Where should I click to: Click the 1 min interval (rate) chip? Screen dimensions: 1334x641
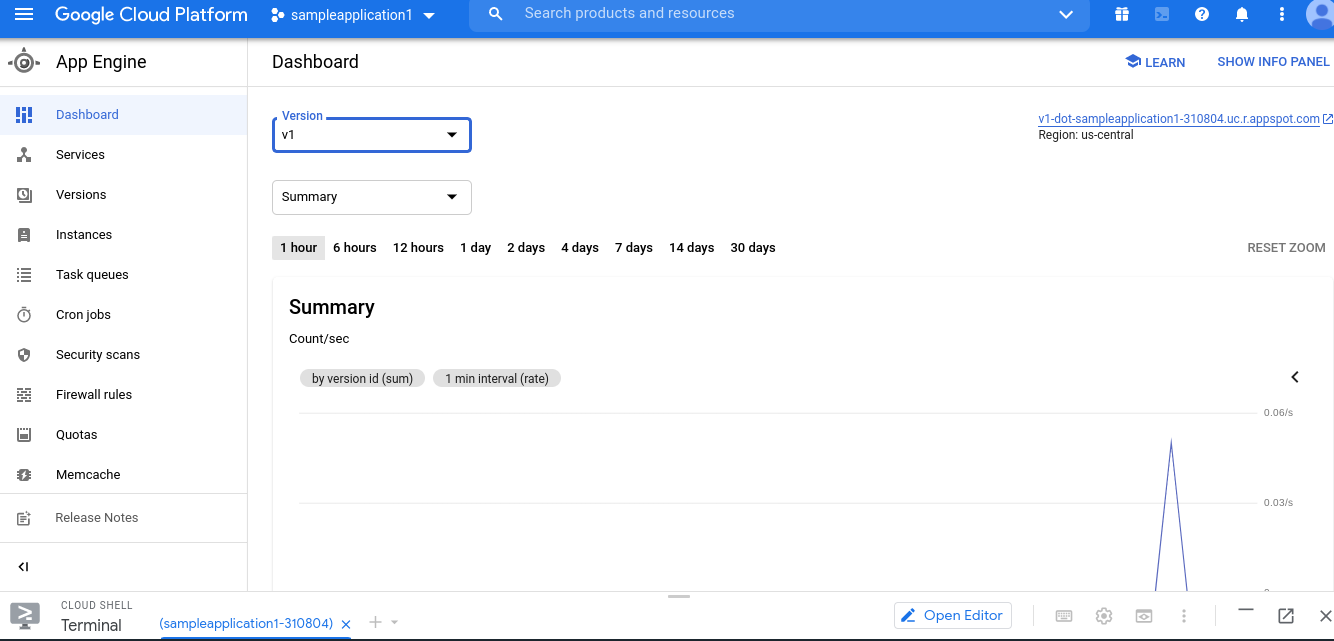(x=497, y=378)
